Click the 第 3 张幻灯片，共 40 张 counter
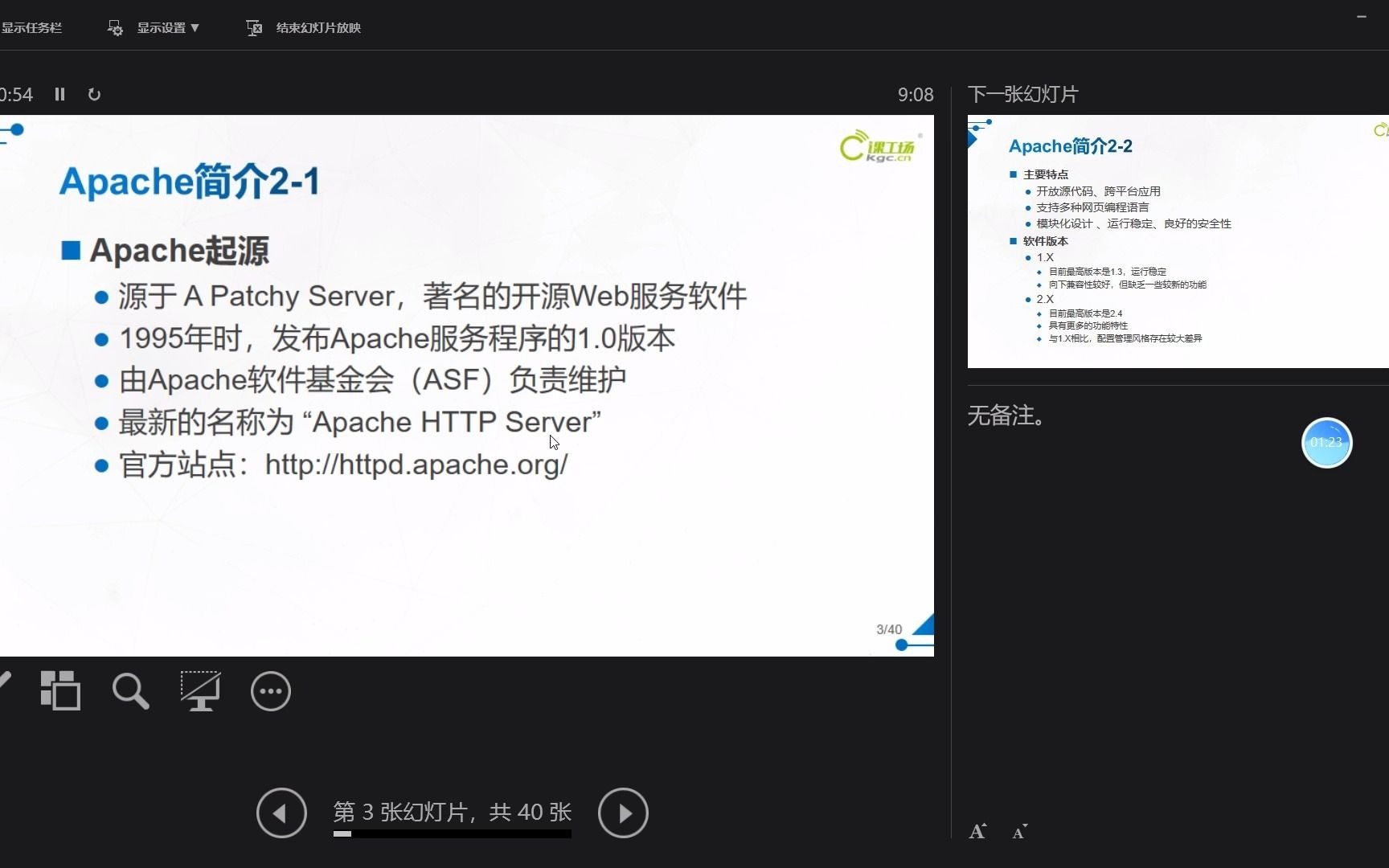The image size is (1389, 868). [x=453, y=812]
